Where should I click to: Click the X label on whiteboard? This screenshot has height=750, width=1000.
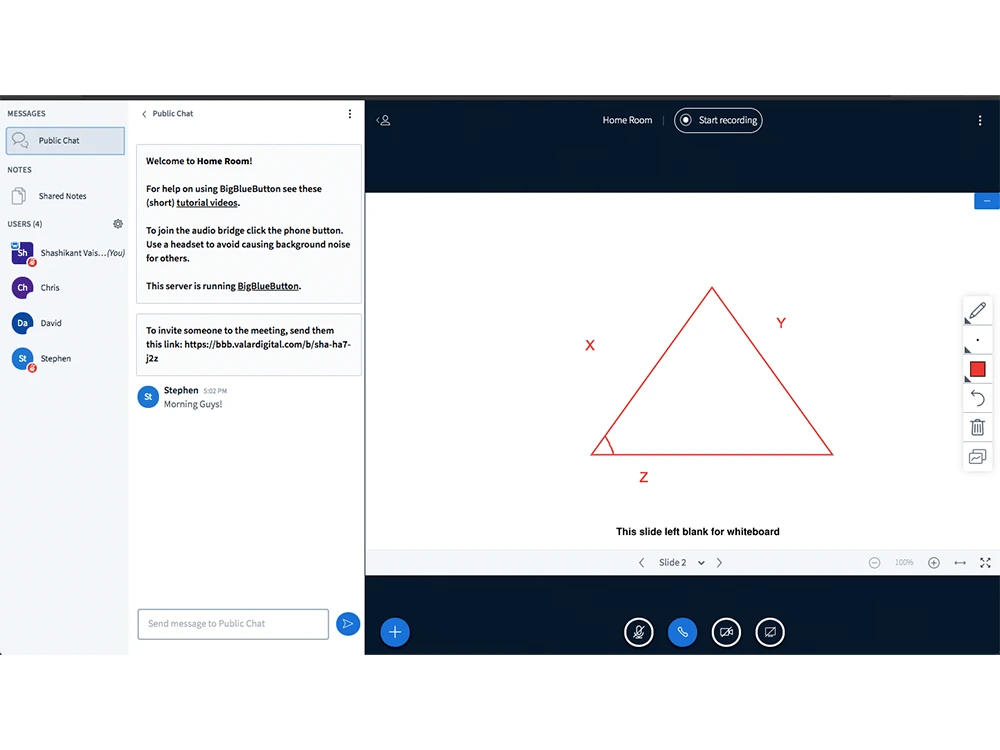(x=590, y=345)
